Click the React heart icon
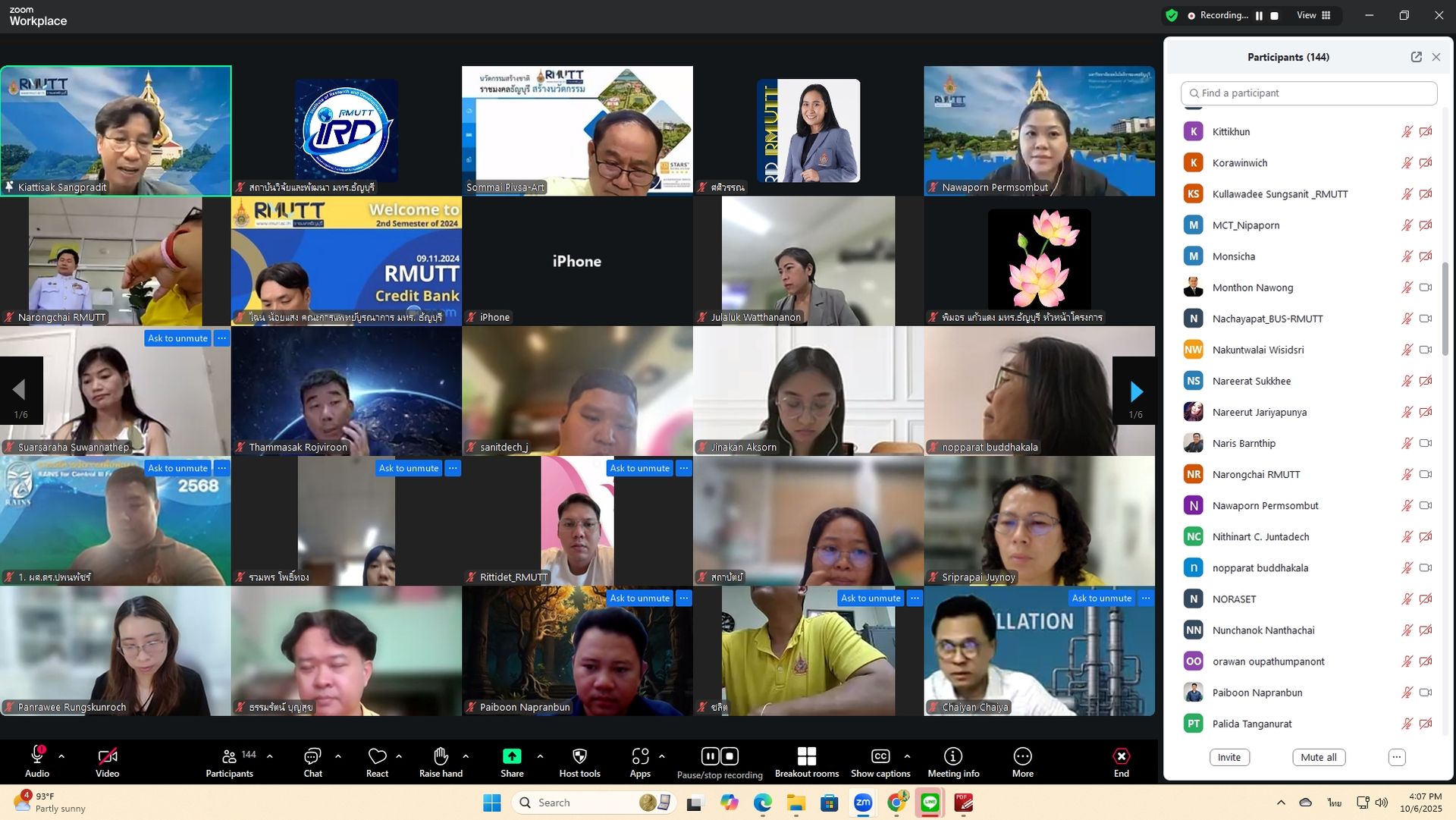The image size is (1456, 820). (x=377, y=756)
